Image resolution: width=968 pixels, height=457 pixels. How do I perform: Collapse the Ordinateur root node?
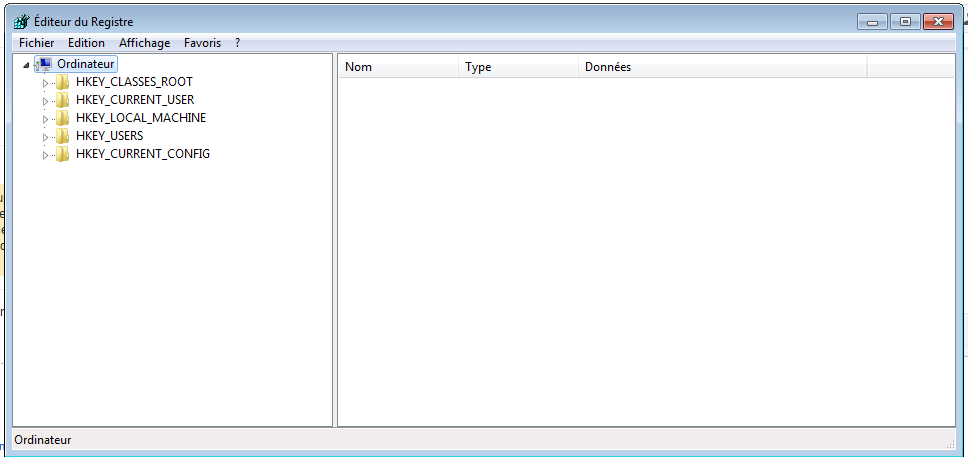pyautogui.click(x=26, y=65)
